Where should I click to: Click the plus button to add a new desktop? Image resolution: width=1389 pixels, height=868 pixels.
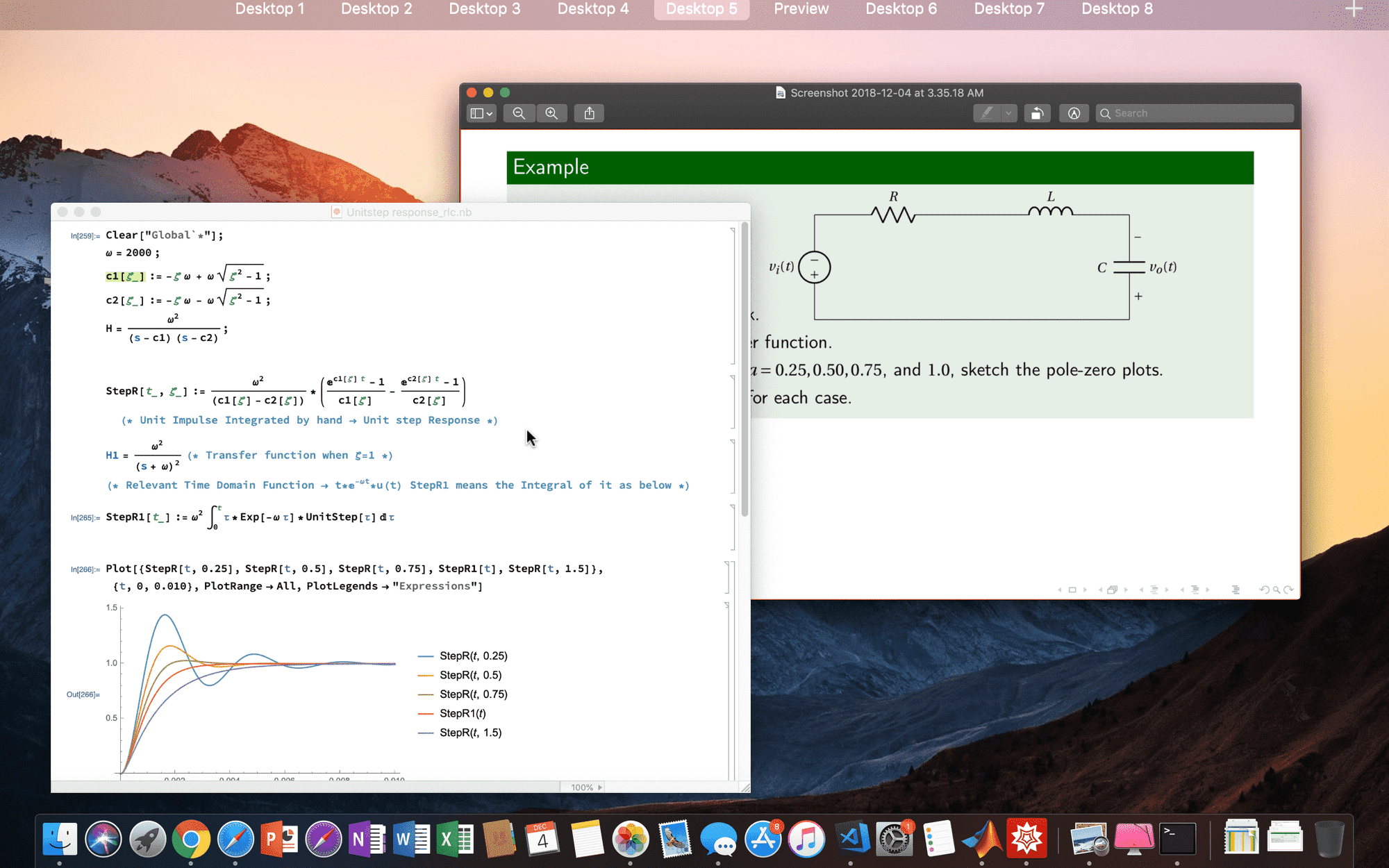[1353, 9]
